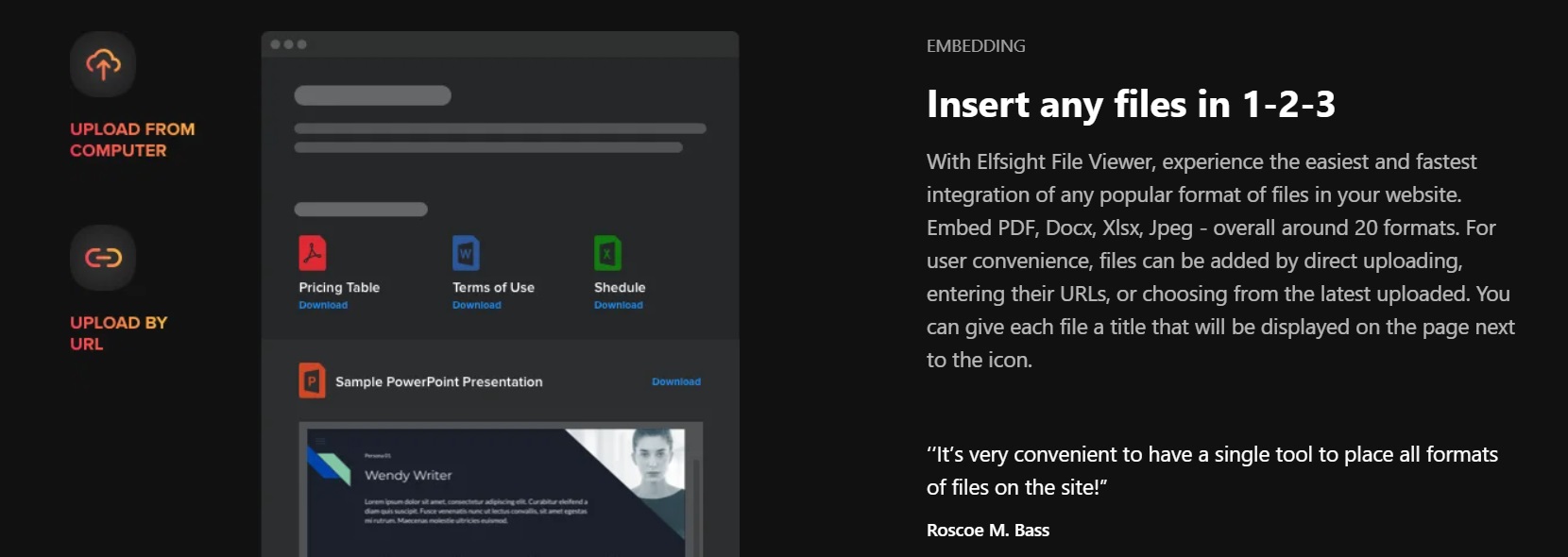Click the PowerPoint presentation file icon
Screen dimensions: 1568x557
[312, 380]
